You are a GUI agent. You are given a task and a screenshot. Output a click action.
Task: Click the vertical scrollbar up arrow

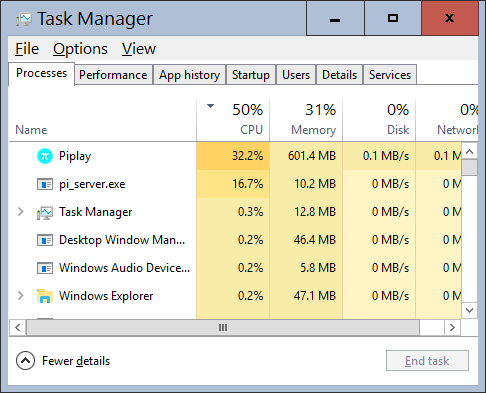(470, 152)
